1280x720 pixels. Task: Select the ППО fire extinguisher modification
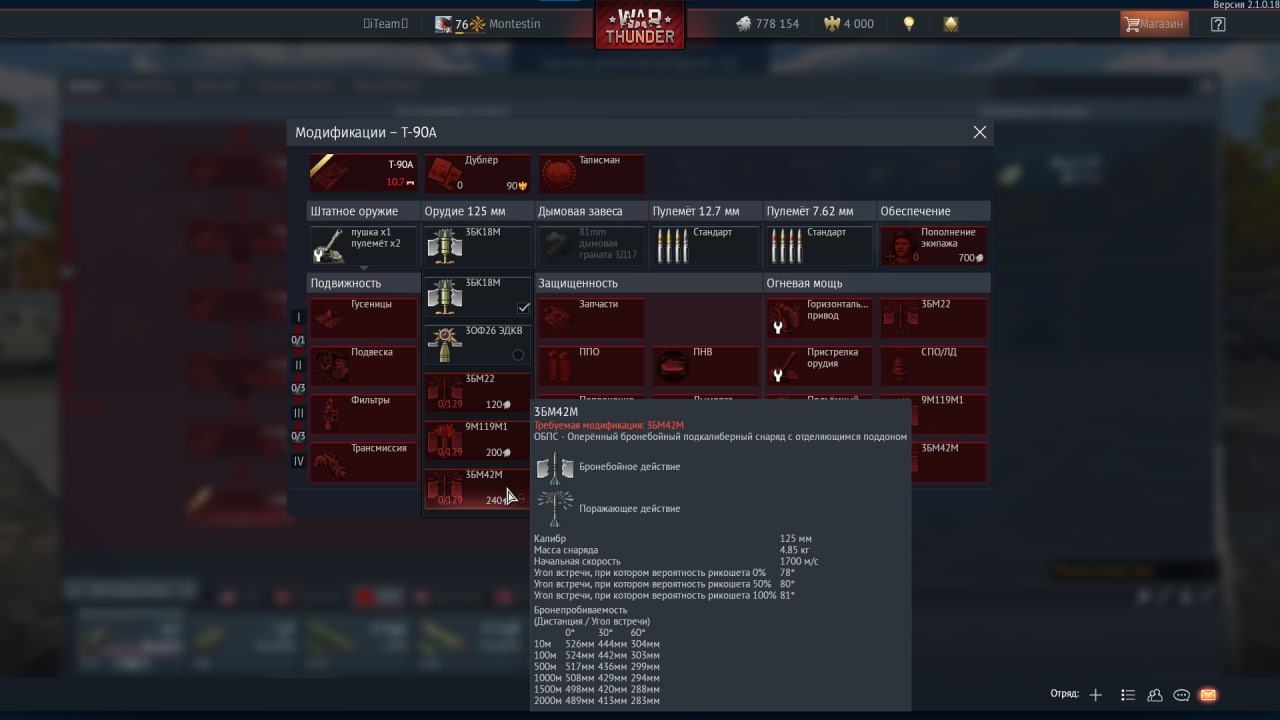(x=591, y=366)
